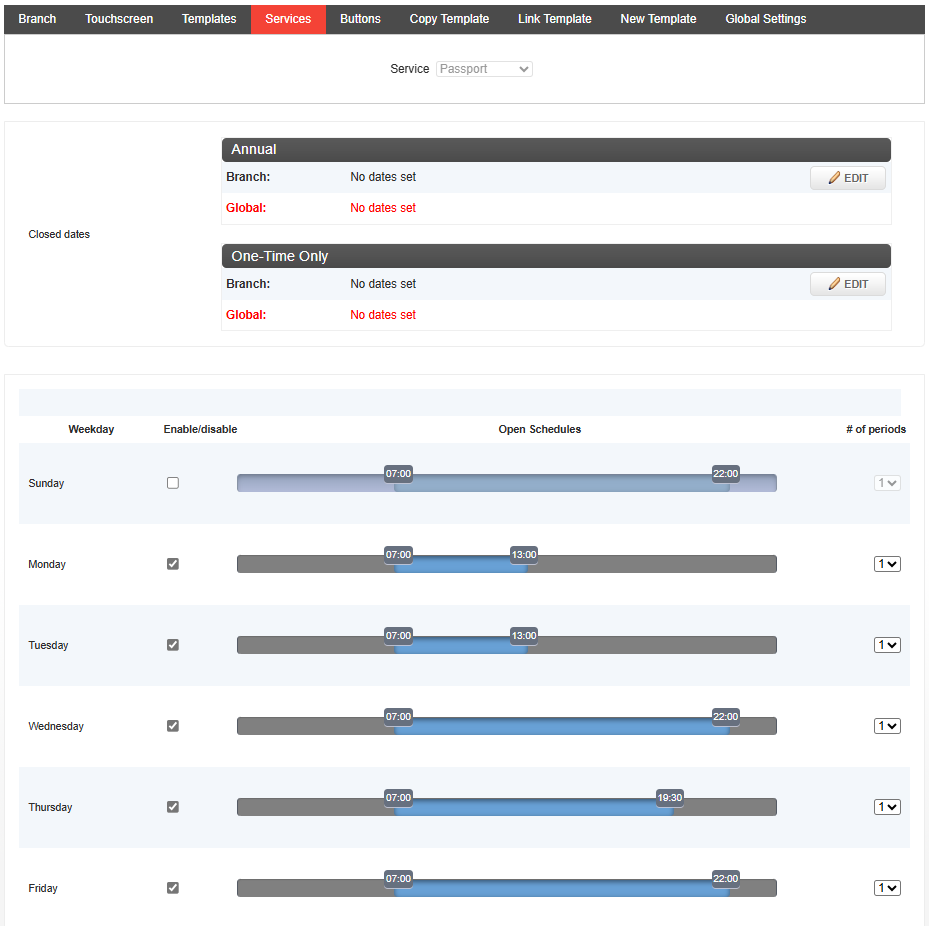Disable the Thursday schedule checkbox
Screen dimensions: 929x926
(x=173, y=807)
